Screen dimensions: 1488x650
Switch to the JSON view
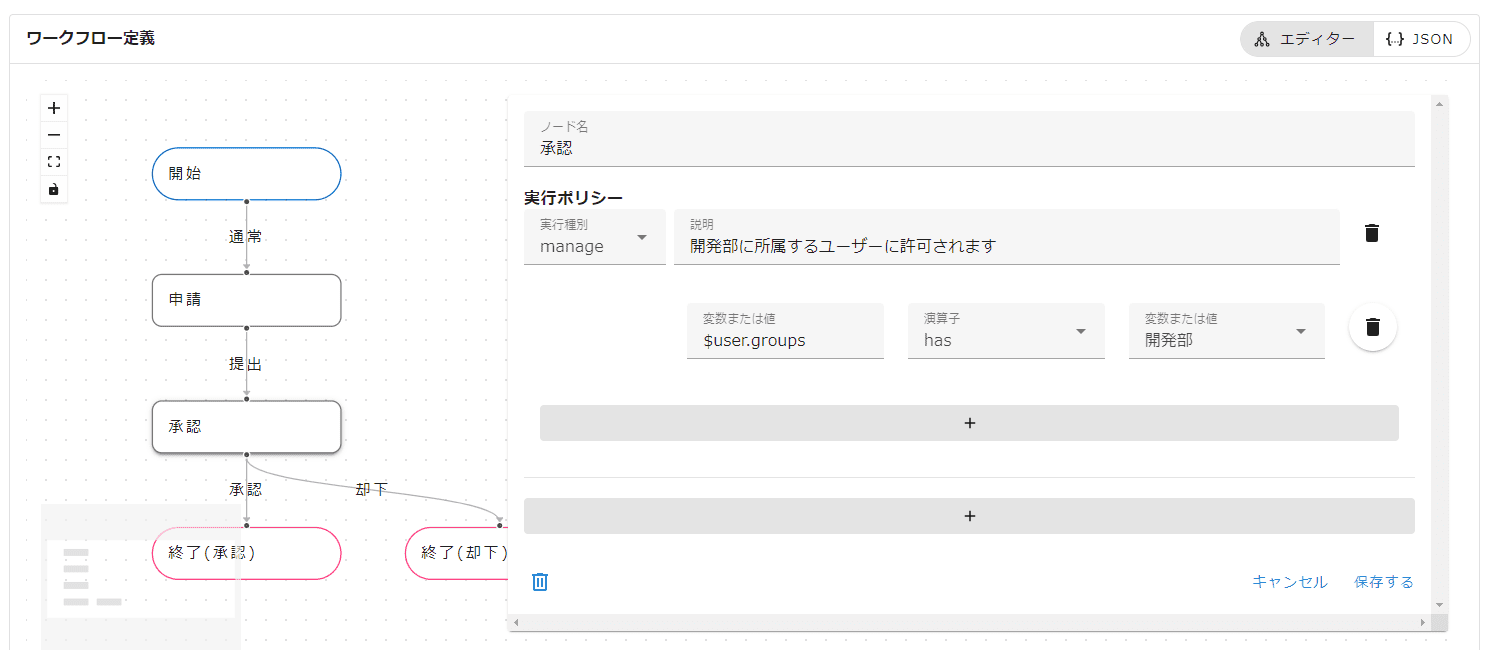click(x=1421, y=39)
